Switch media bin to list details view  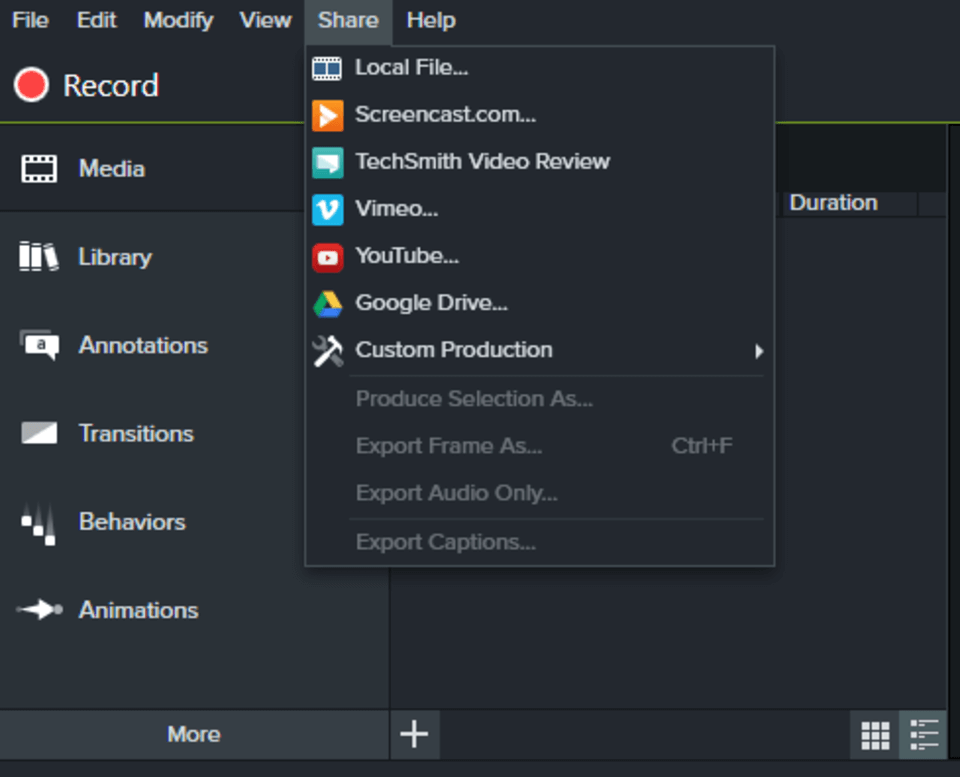pyautogui.click(x=924, y=735)
